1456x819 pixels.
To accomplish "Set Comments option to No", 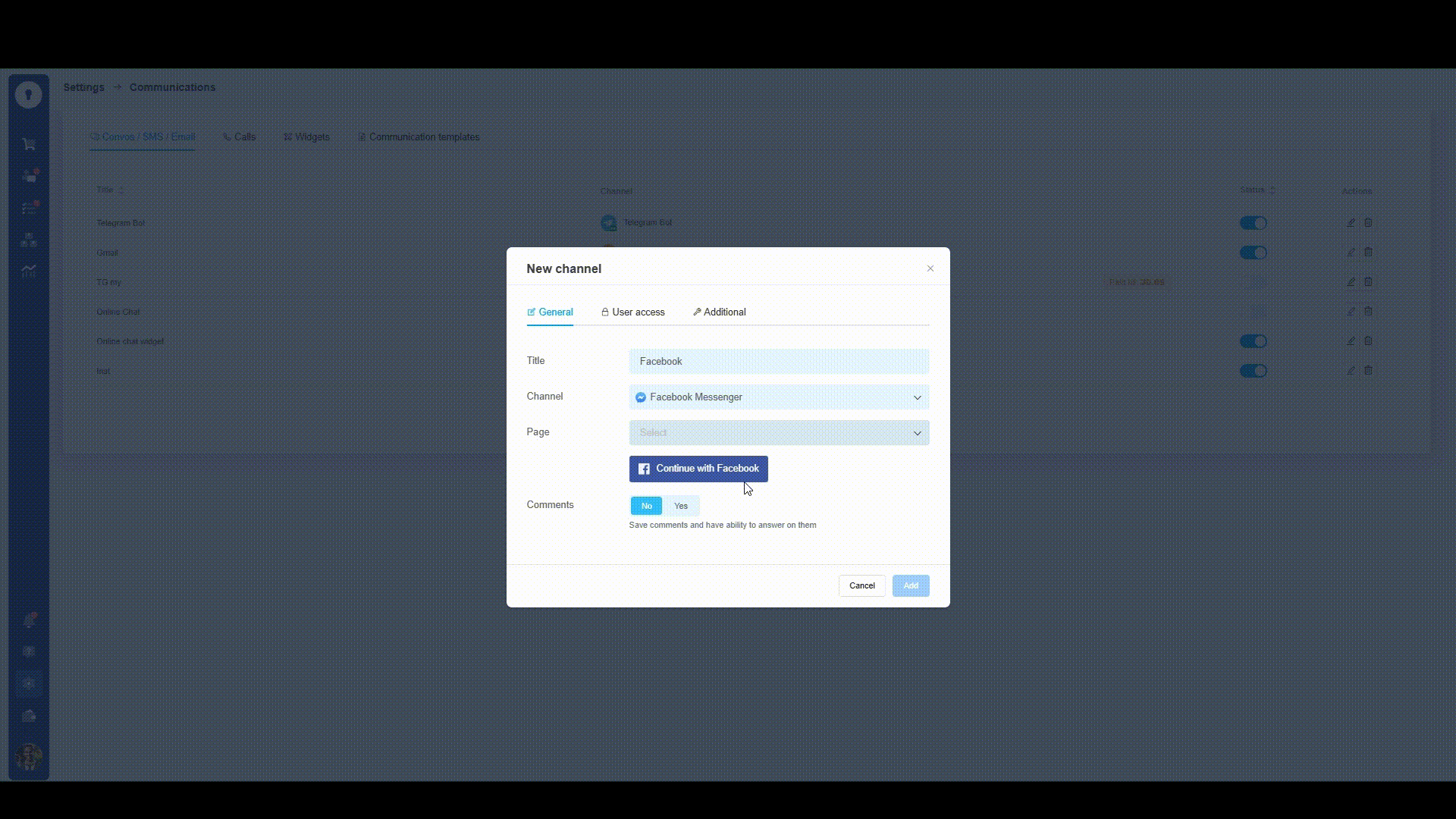I will 646,506.
